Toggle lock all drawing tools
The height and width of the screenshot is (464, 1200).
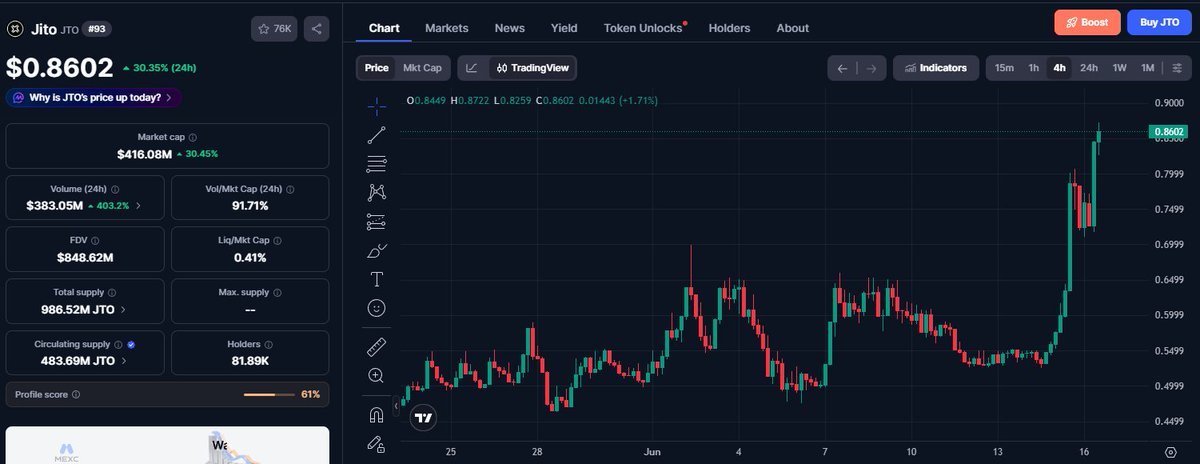376,442
